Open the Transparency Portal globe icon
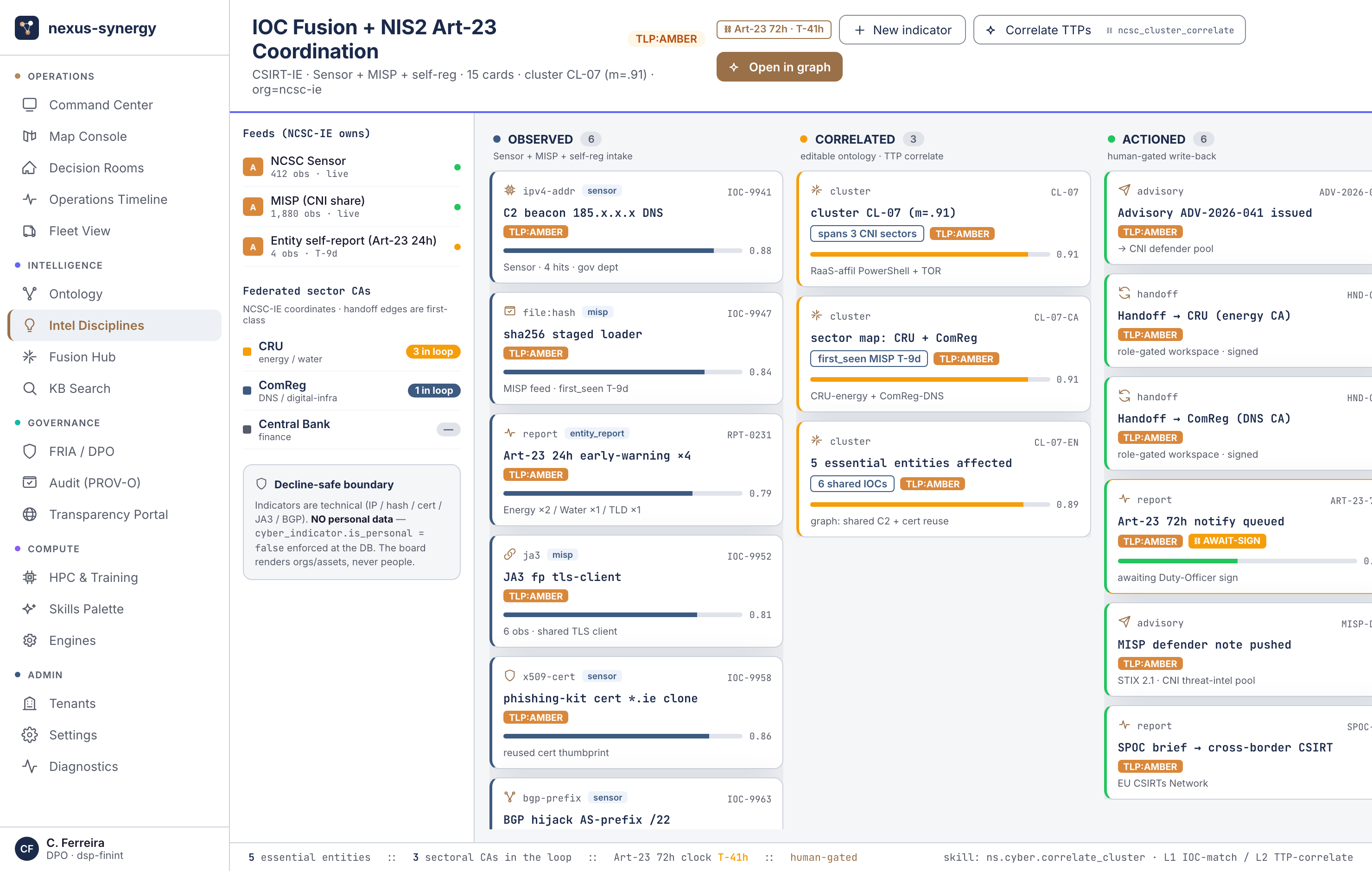This screenshot has height=871, width=1372. point(30,514)
